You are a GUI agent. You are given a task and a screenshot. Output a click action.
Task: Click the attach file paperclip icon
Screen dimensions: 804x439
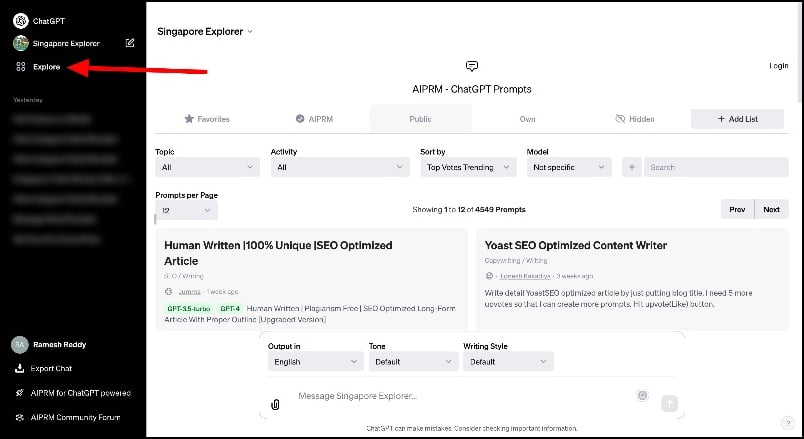click(275, 405)
